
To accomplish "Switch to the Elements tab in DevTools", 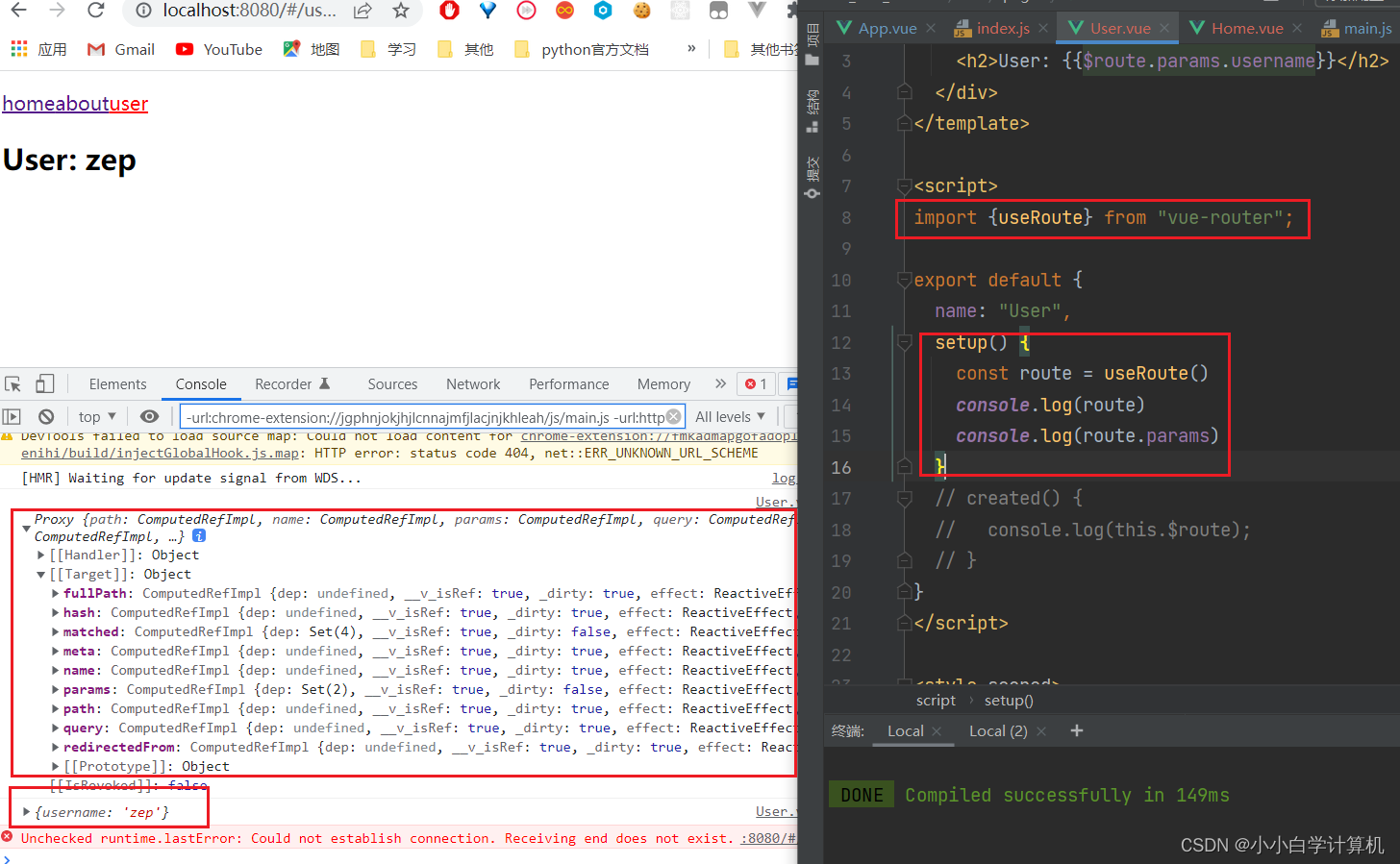I will tap(118, 383).
